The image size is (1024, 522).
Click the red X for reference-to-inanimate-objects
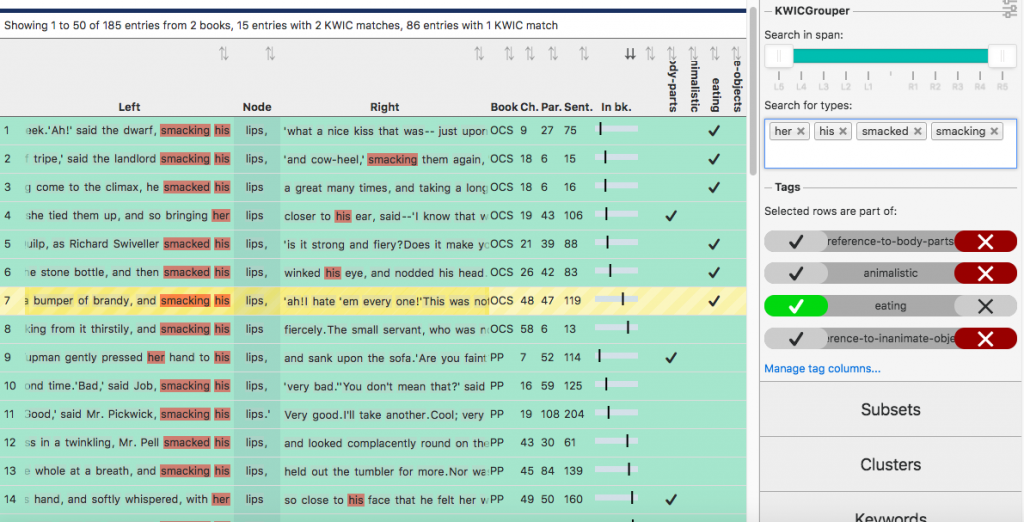[985, 339]
